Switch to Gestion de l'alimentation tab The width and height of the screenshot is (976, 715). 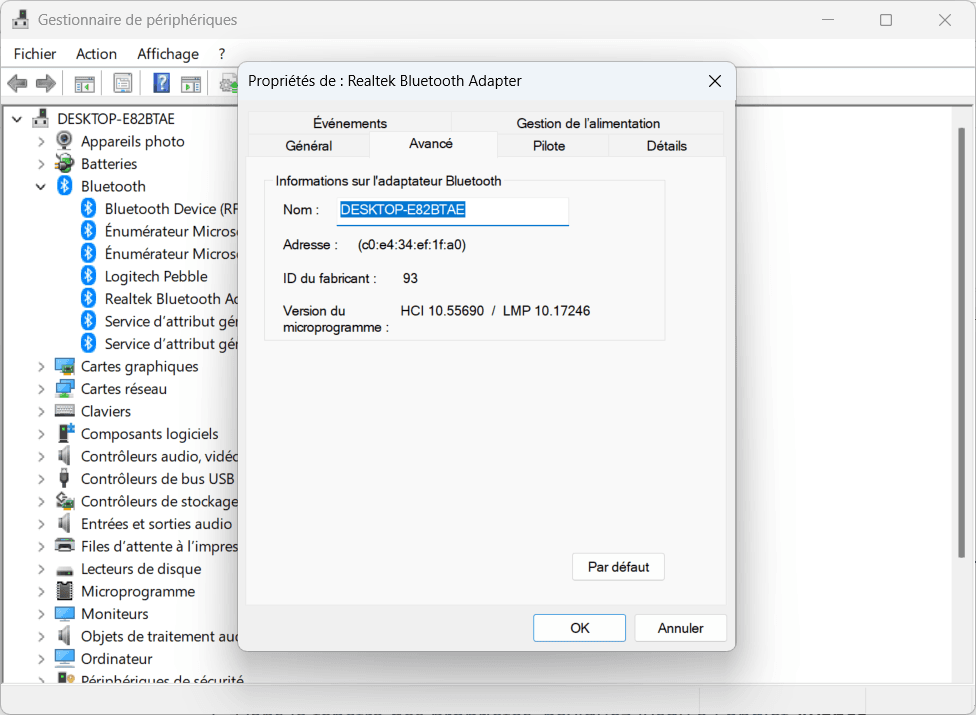click(588, 123)
